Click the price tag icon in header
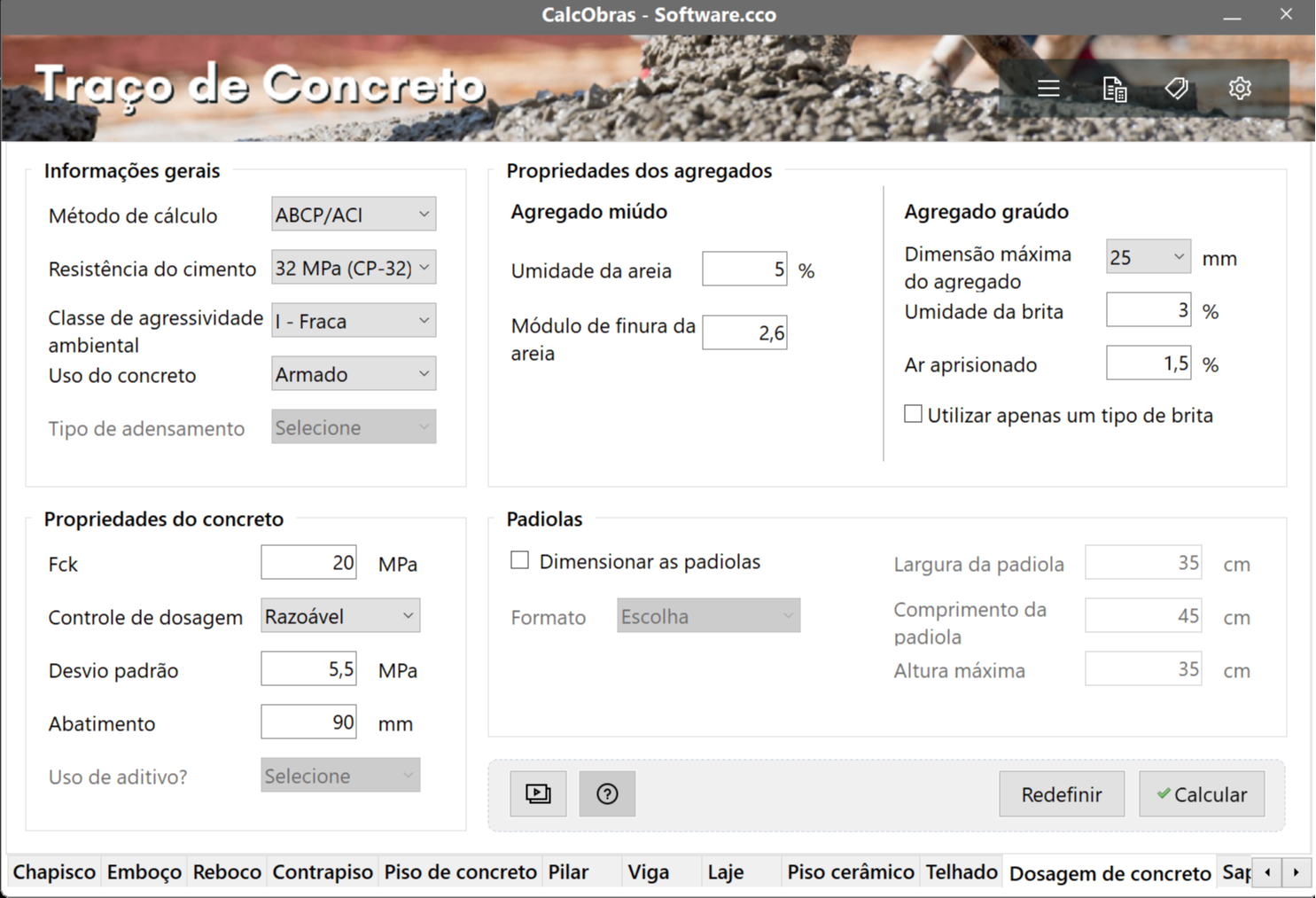This screenshot has width=1316, height=898. point(1177,89)
